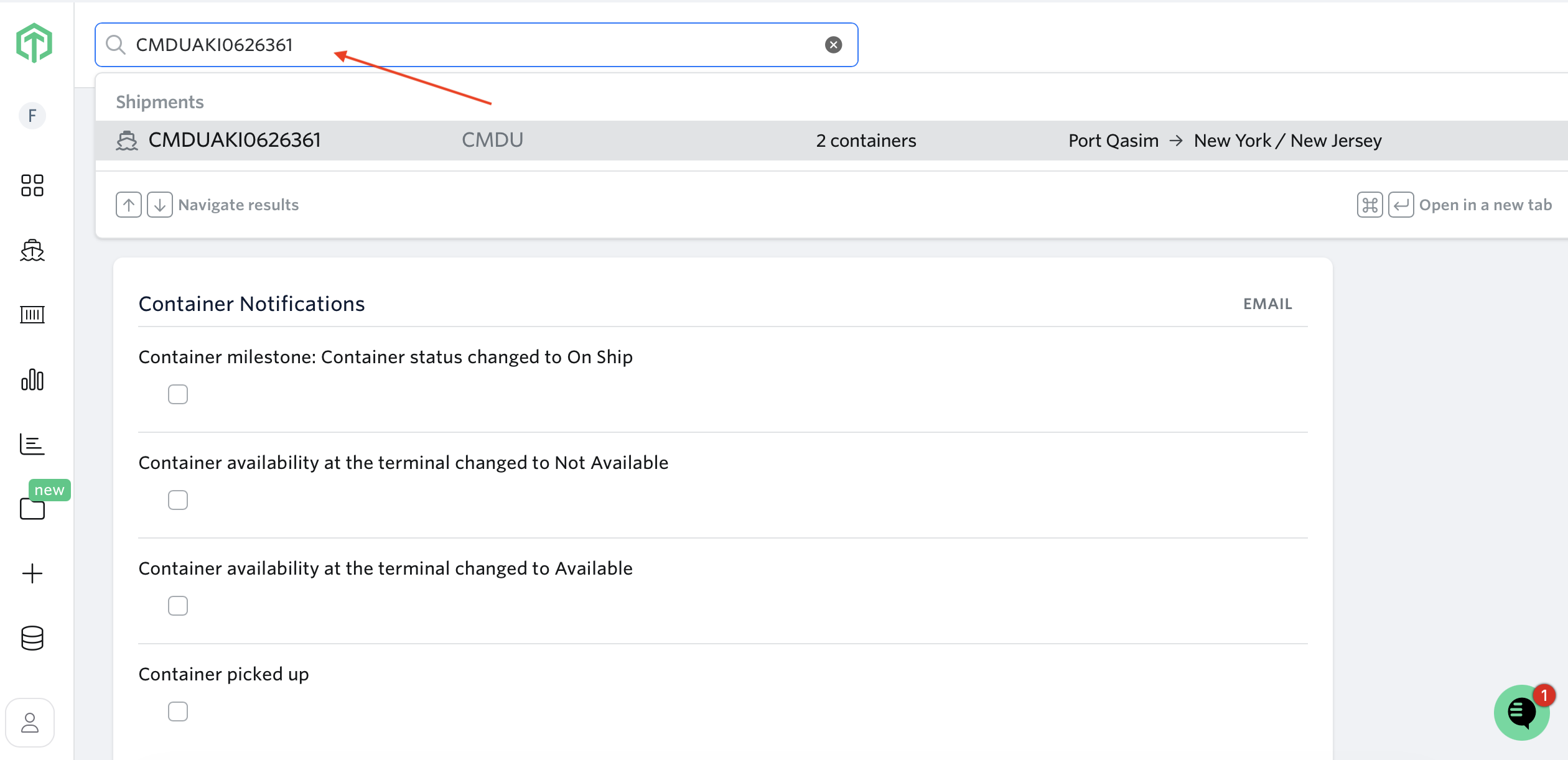Screen dimensions: 1568x760
Task: Open the dashboard grid icon in sidebar
Action: (x=32, y=185)
